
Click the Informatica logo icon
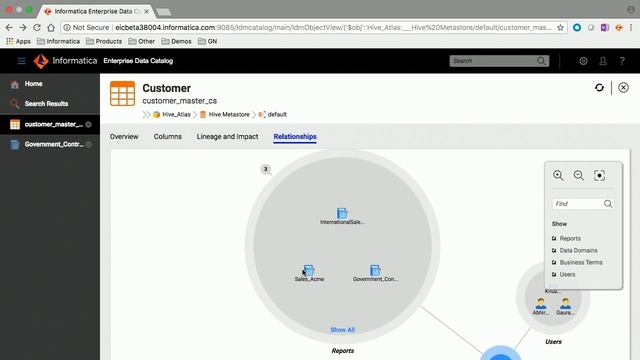41,61
